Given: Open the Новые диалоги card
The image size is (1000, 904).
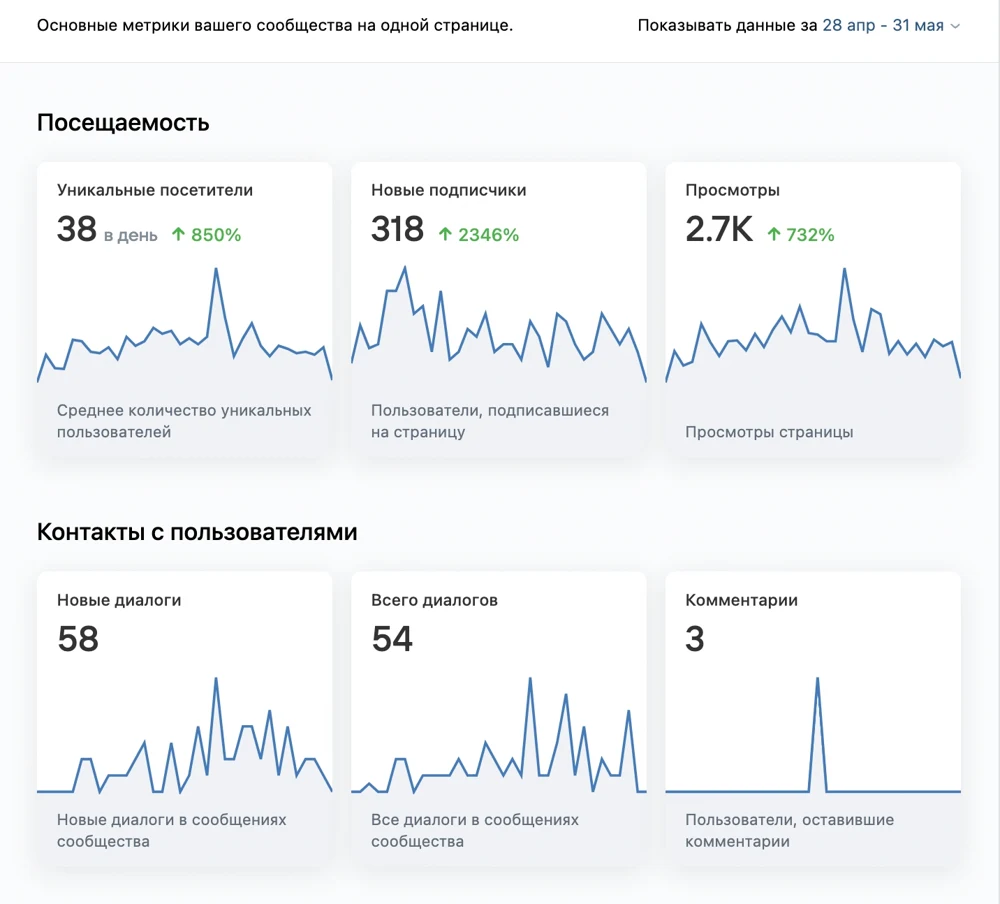Looking at the screenshot, I should pyautogui.click(x=184, y=718).
